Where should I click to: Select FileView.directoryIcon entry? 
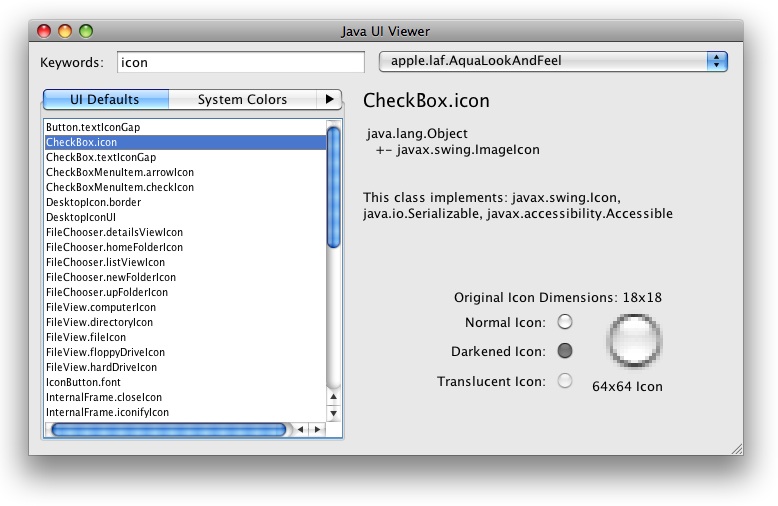coord(185,322)
